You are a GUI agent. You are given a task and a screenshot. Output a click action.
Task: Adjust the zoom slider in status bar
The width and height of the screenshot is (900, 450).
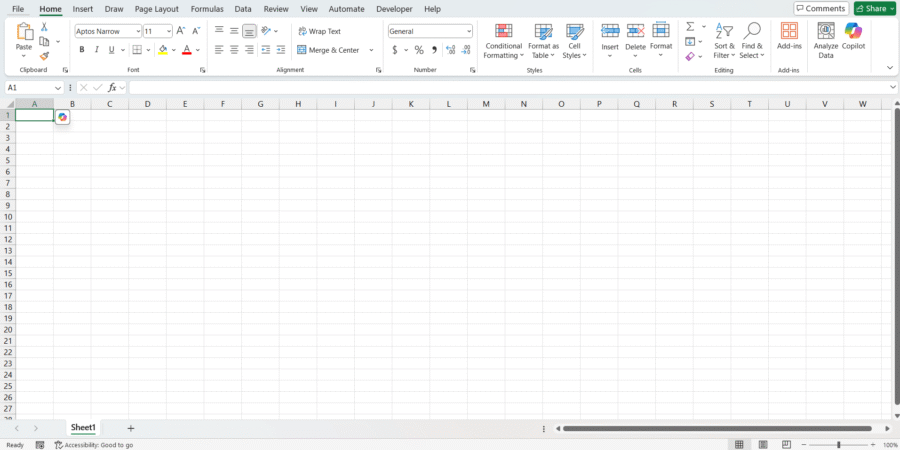click(839, 445)
